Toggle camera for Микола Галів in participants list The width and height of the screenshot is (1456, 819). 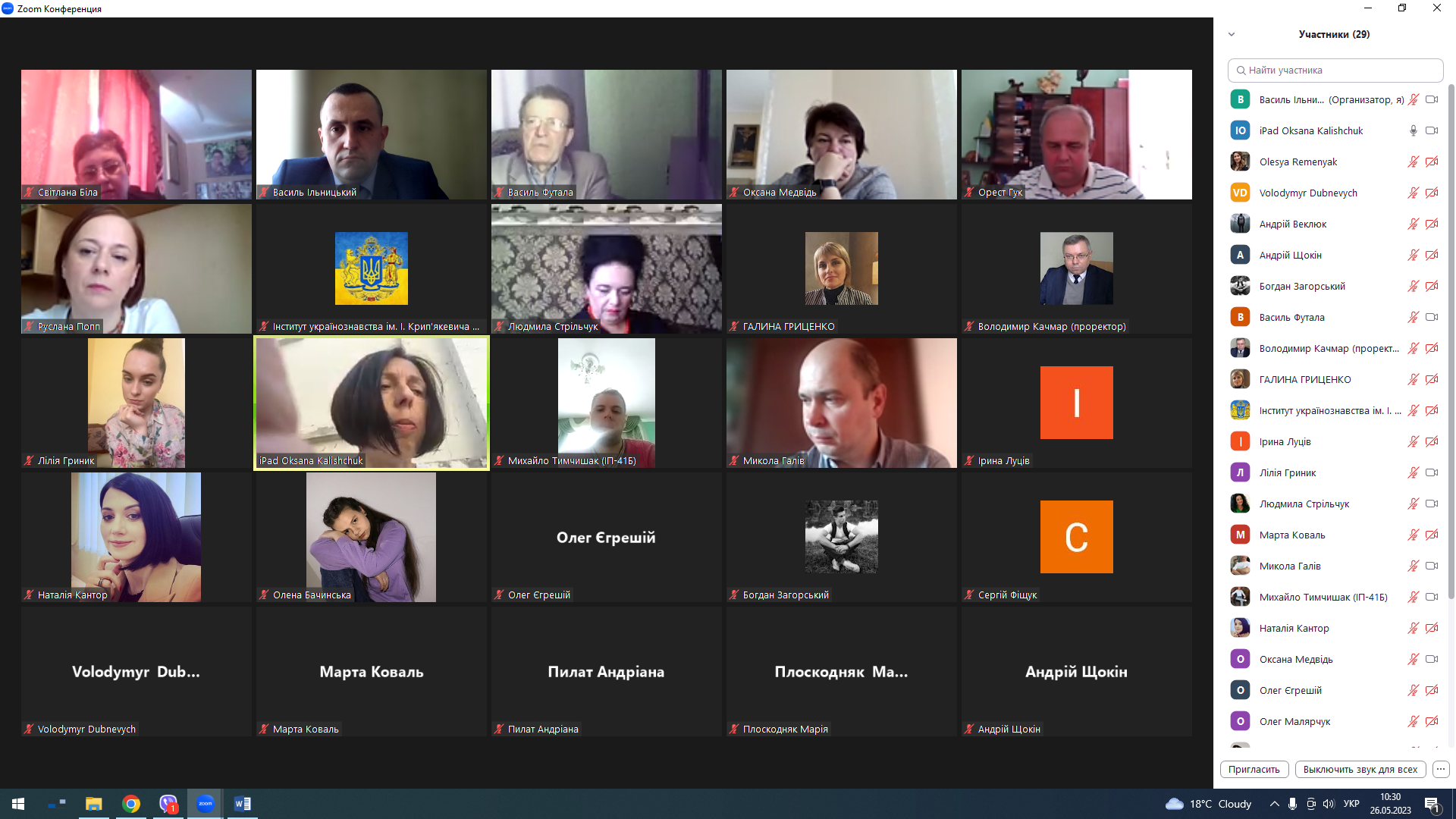click(x=1432, y=566)
